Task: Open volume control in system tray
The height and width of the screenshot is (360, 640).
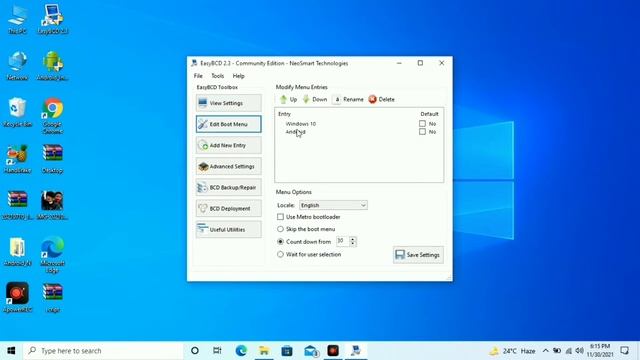Action: coord(580,351)
